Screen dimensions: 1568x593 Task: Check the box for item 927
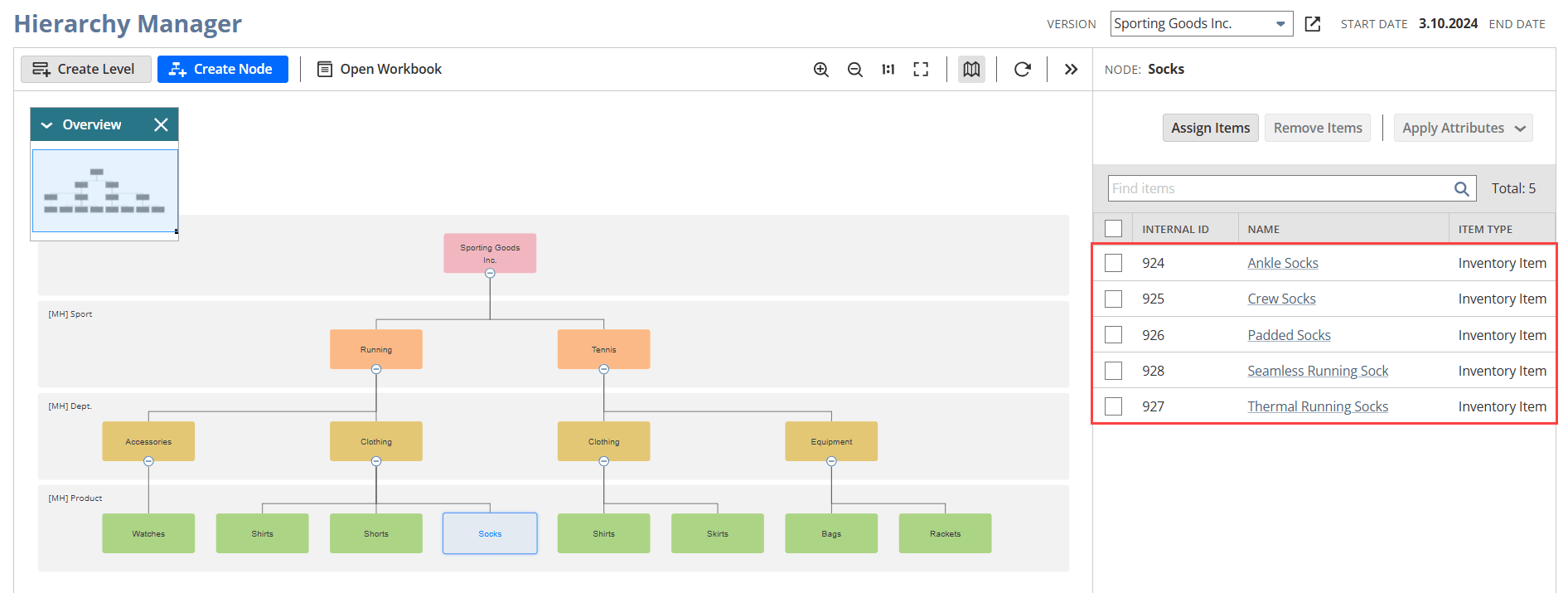click(1113, 406)
